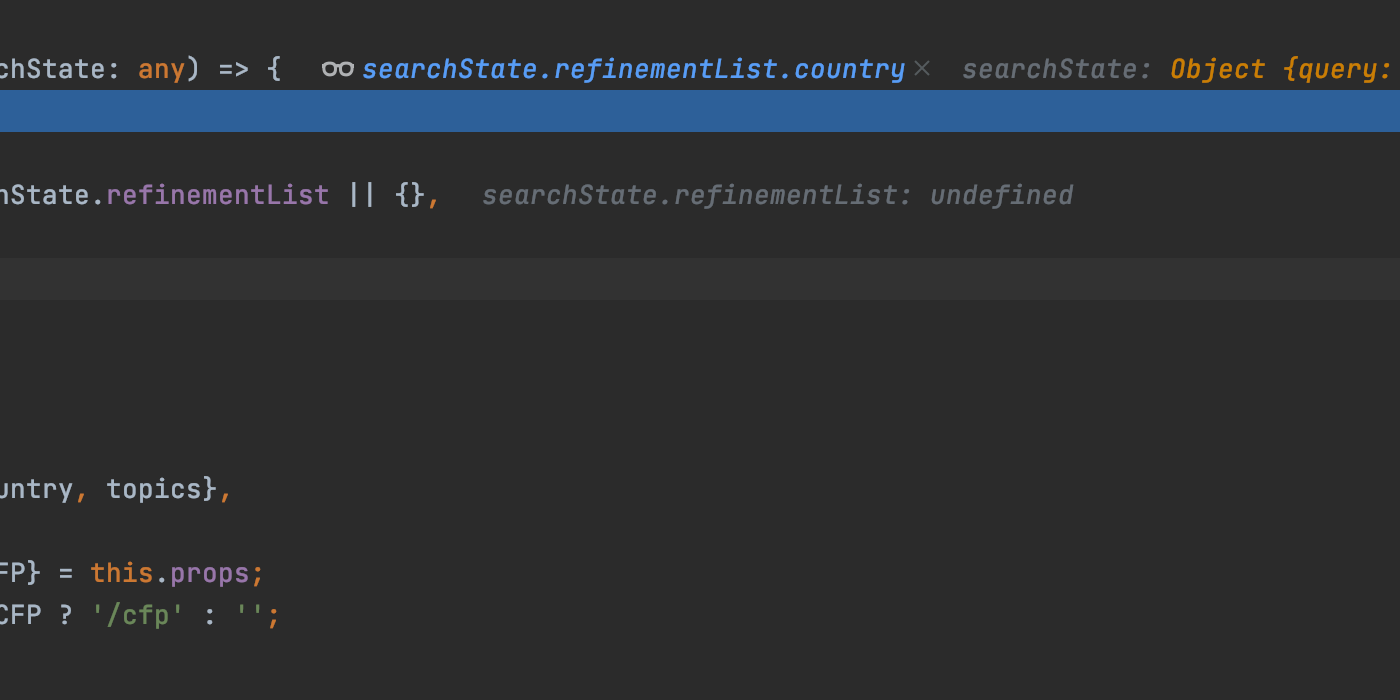Click the refinementList property in code

pos(217,194)
